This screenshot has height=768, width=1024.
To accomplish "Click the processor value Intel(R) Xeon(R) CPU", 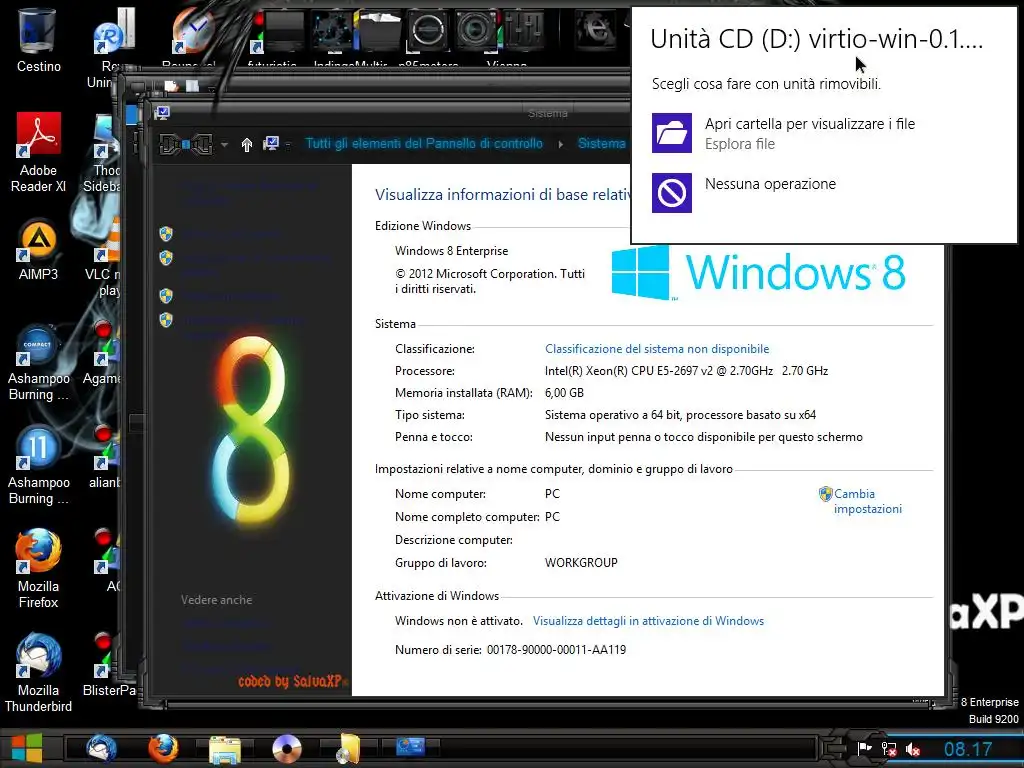I will [686, 371].
